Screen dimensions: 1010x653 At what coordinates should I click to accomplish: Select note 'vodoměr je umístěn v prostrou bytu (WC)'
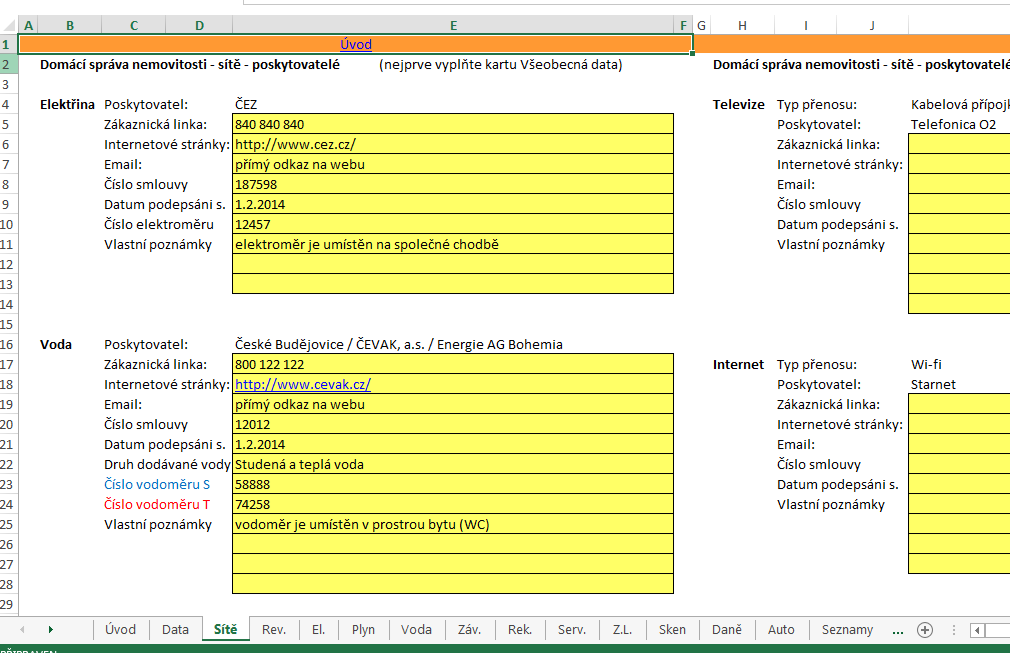point(453,524)
